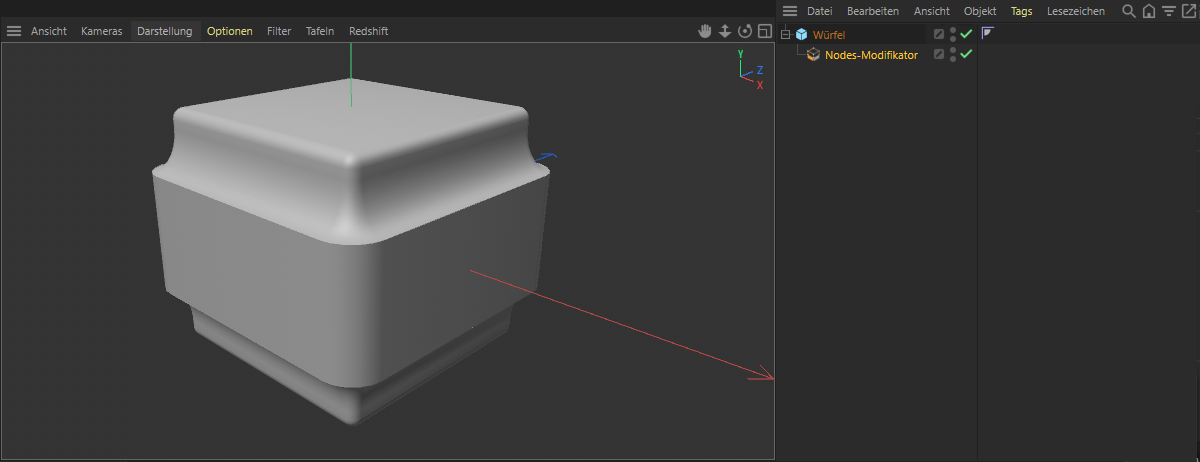
Task: Toggle the green enable checkmark for Würfel
Action: point(966,34)
